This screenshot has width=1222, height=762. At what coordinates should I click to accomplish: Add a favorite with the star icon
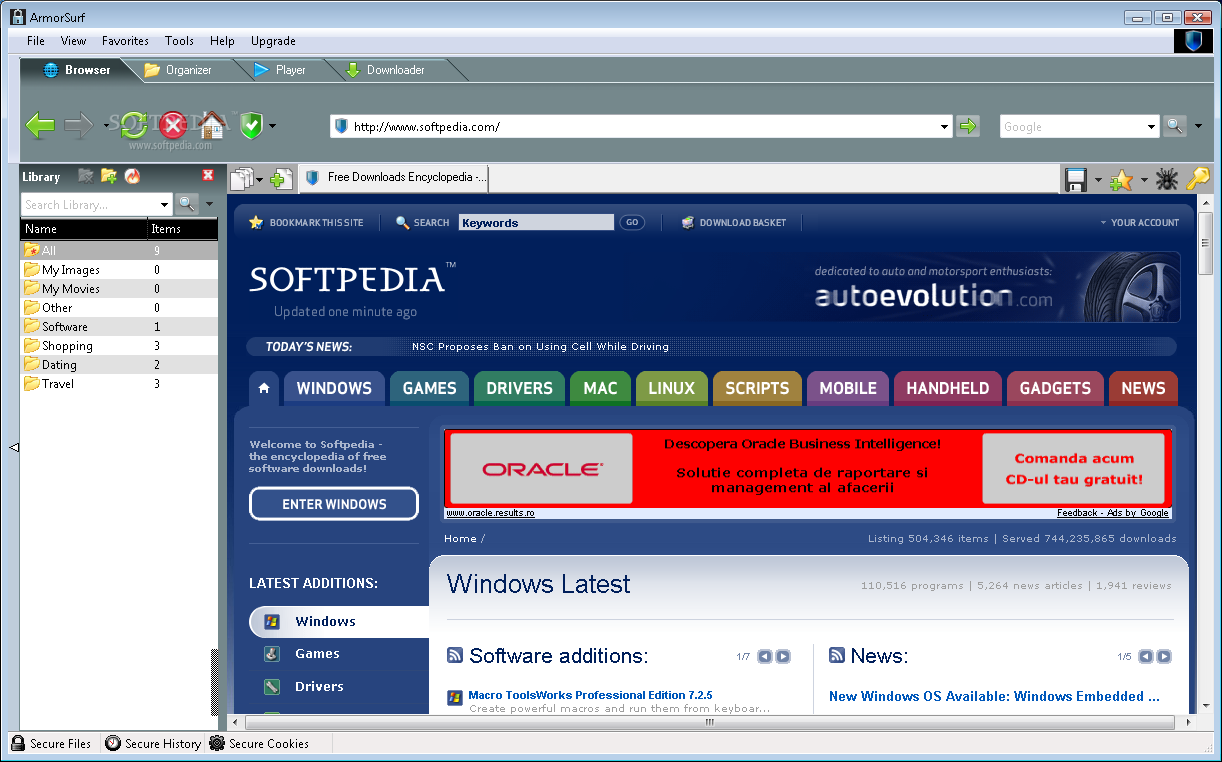1122,180
